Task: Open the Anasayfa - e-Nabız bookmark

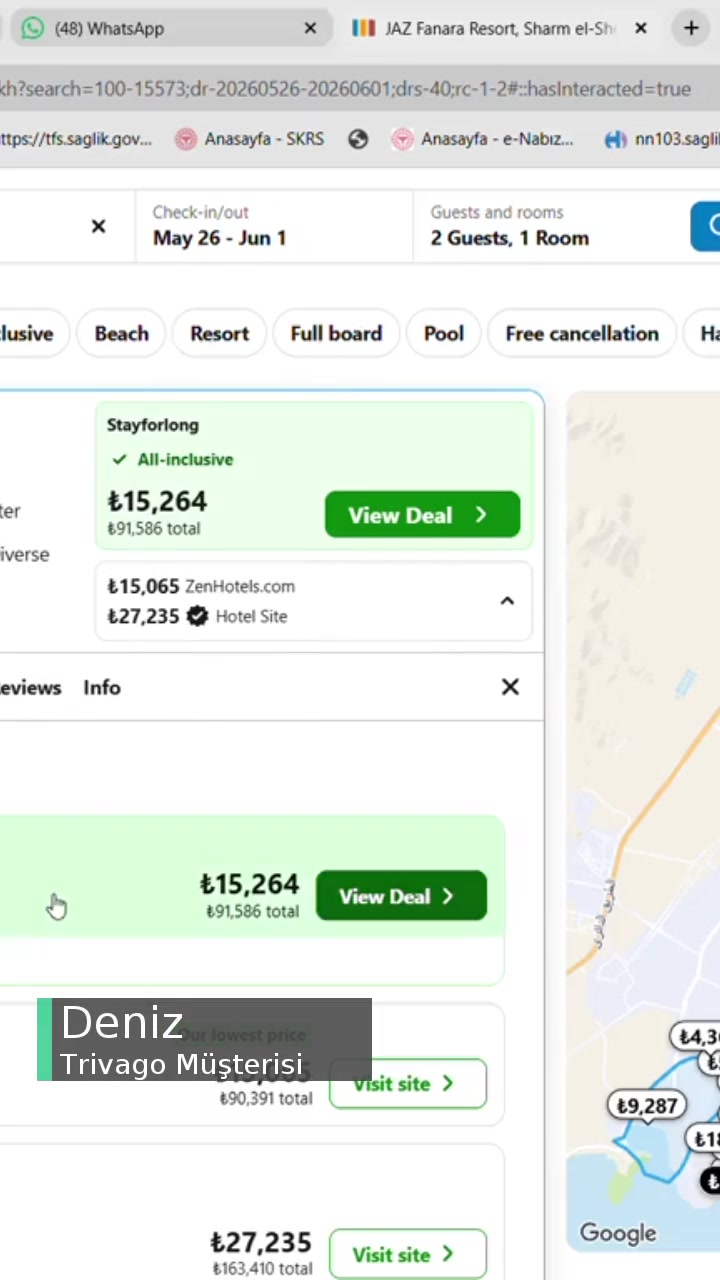Action: (483, 139)
